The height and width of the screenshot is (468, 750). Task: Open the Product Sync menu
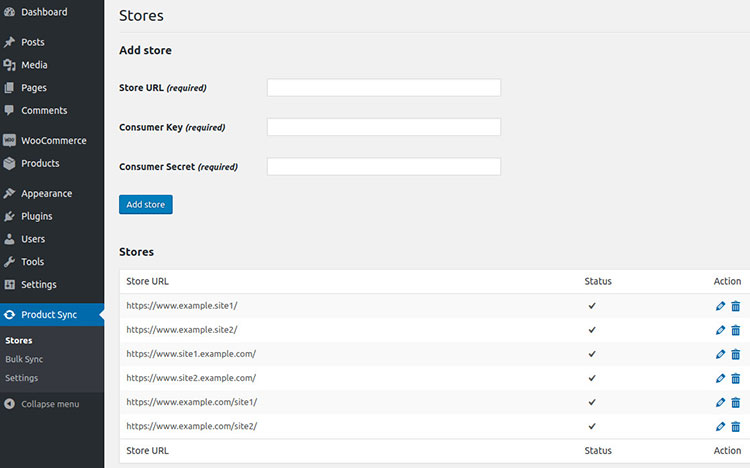[49, 315]
